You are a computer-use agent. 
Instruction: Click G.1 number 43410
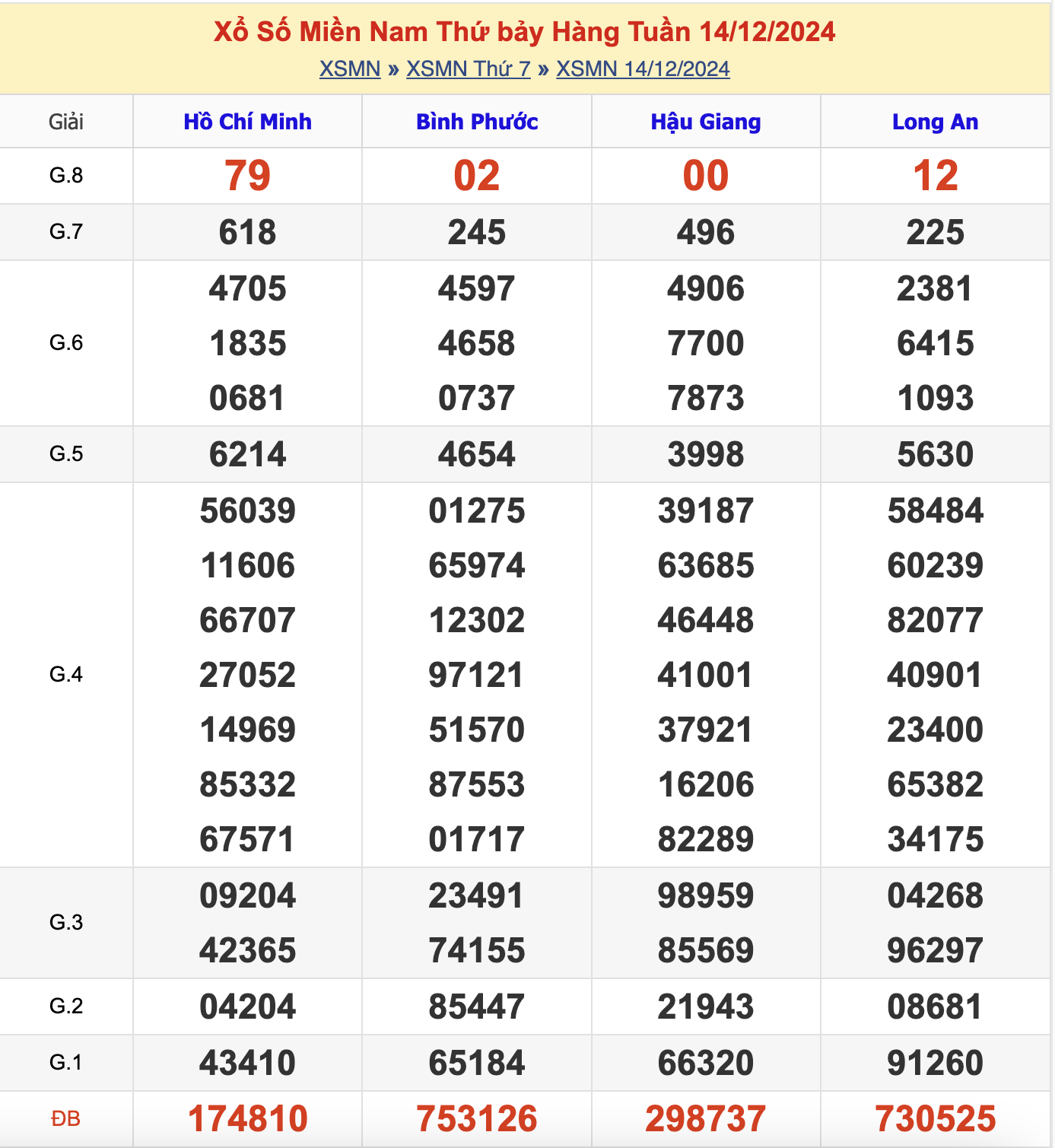coord(248,1063)
